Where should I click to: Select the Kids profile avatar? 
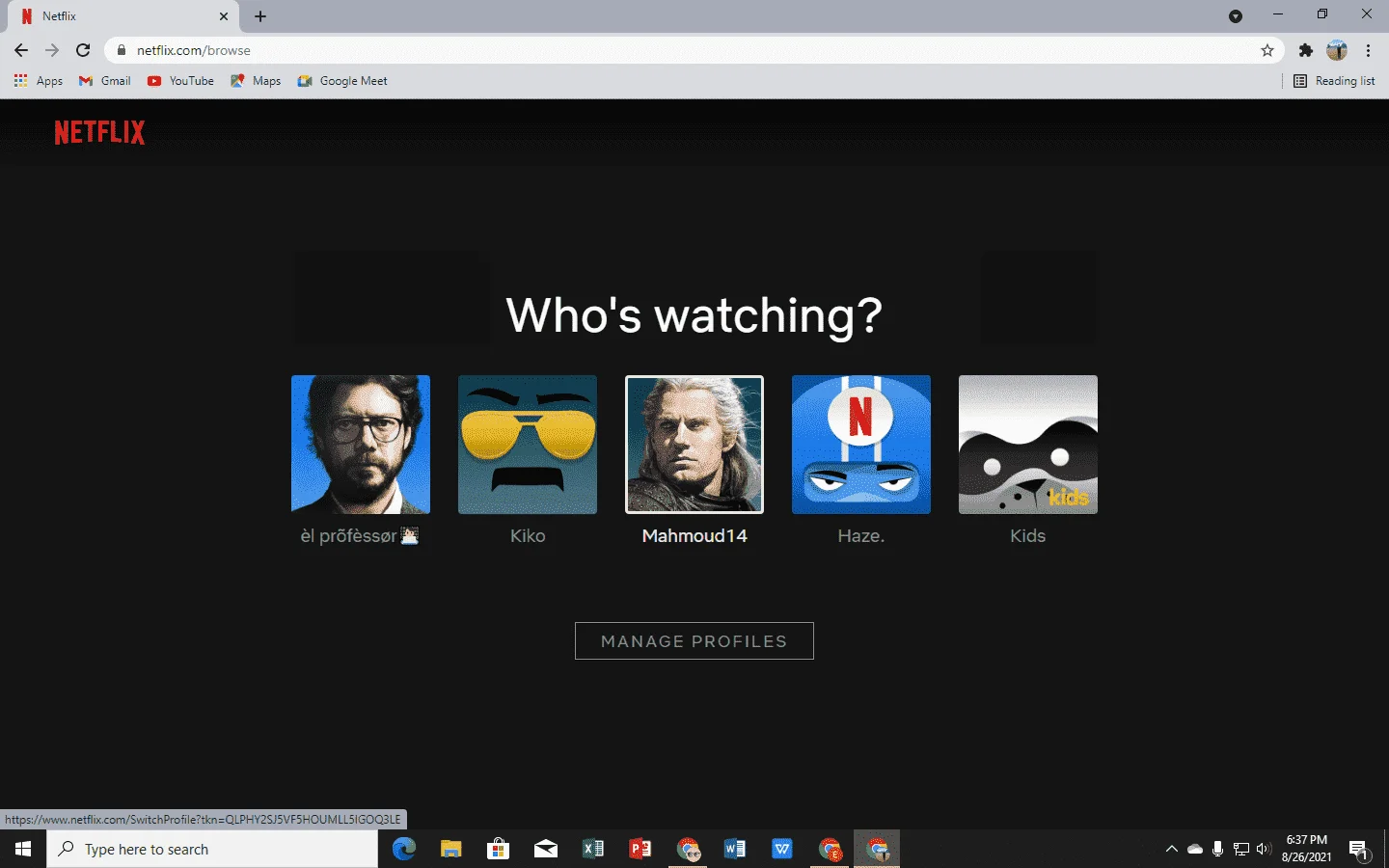1028,445
